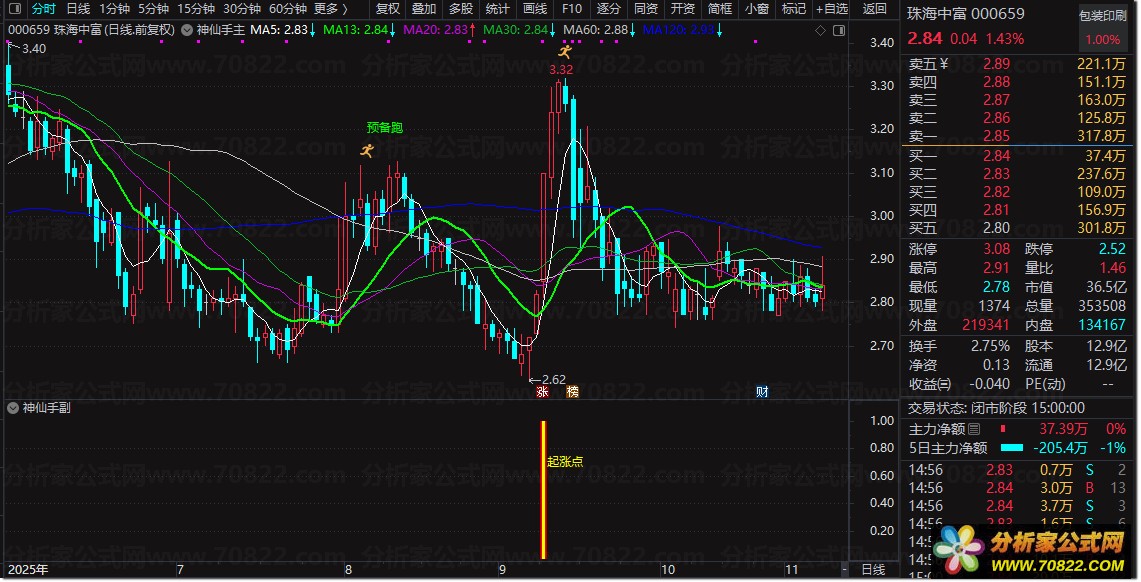Click the blue MA120 label
This screenshot has height=582, width=1141.
(683, 30)
